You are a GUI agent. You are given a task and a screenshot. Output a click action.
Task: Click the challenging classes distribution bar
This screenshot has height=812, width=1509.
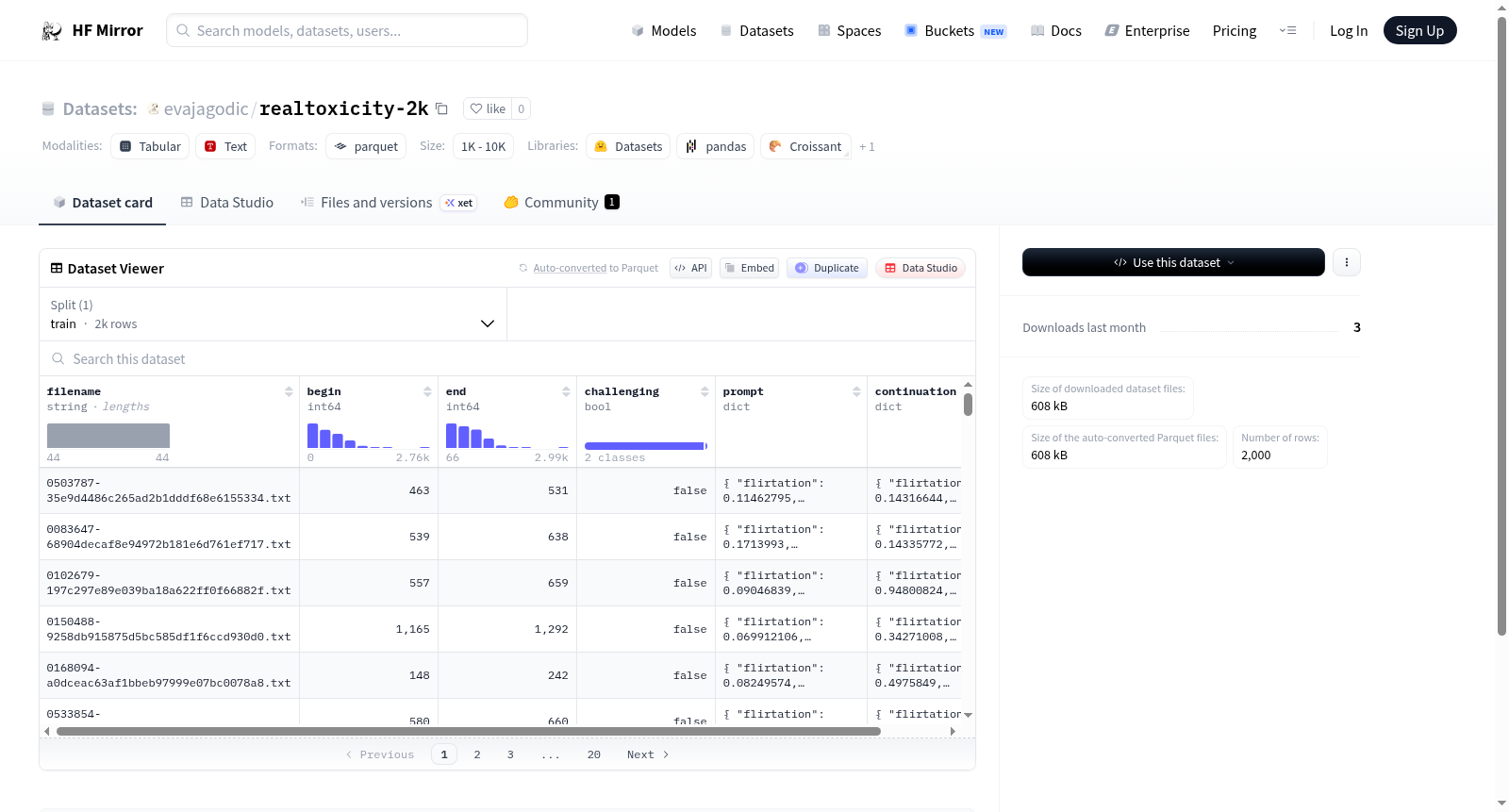click(x=646, y=446)
